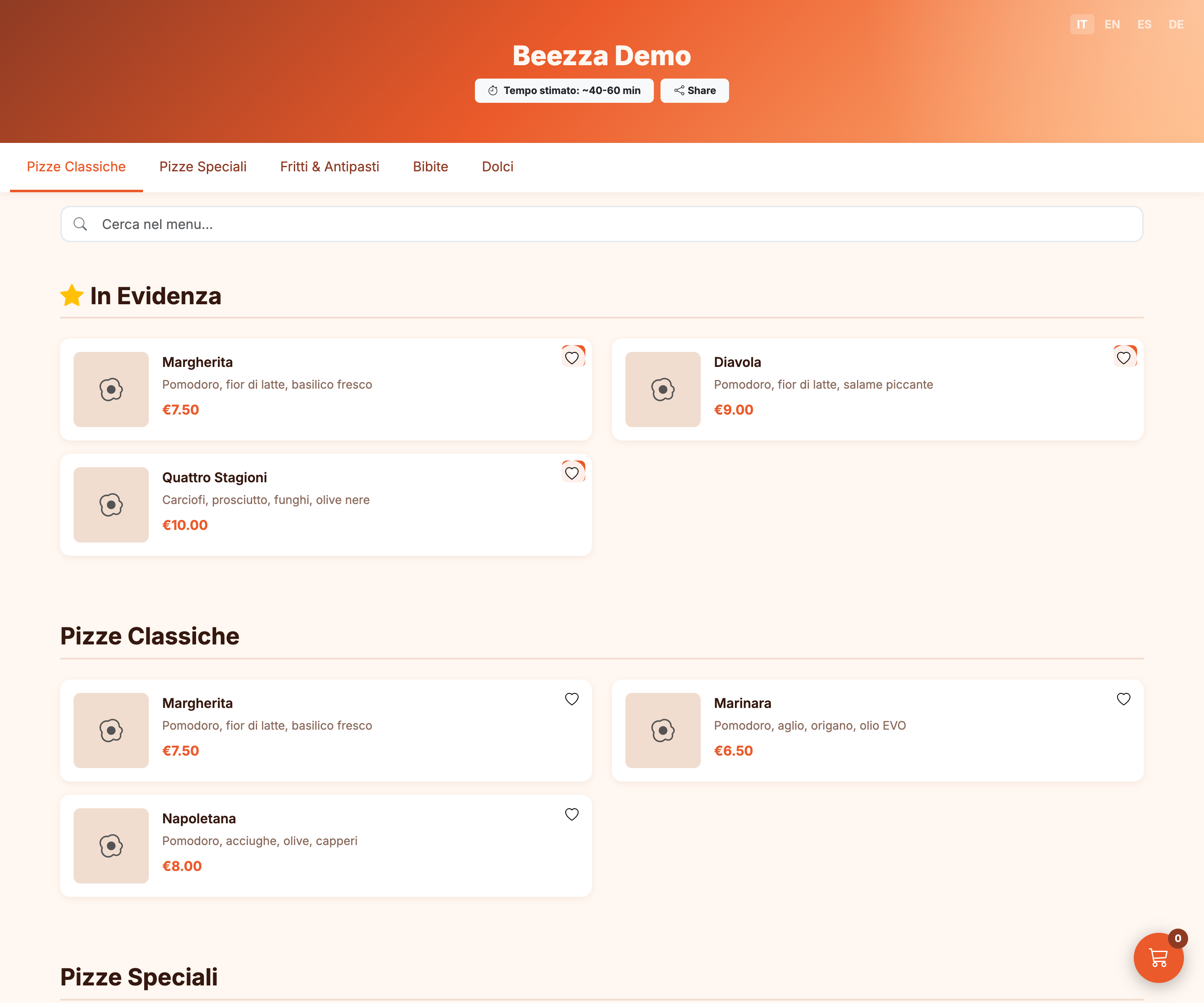Unfavorite the Quattro Stagioni pizza

pos(572,473)
